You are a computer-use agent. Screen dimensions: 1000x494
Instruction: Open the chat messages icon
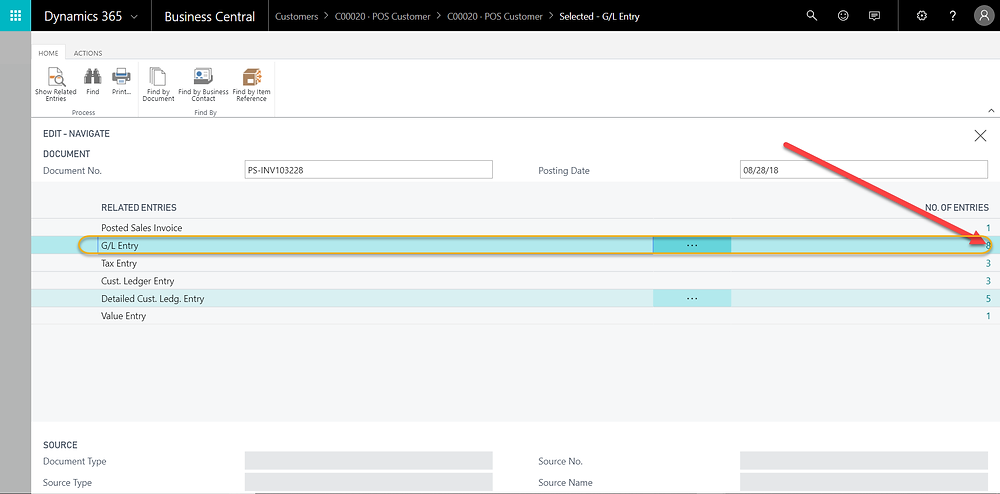pos(874,16)
